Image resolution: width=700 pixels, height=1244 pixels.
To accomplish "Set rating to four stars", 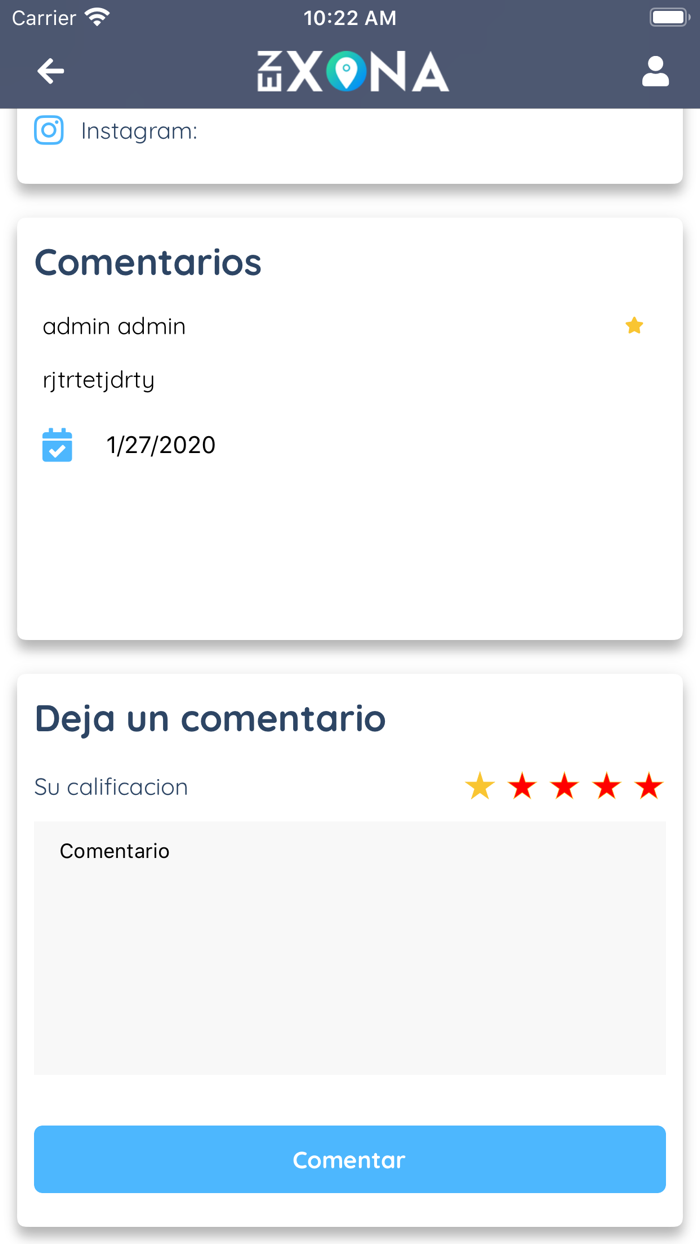I will [x=607, y=787].
